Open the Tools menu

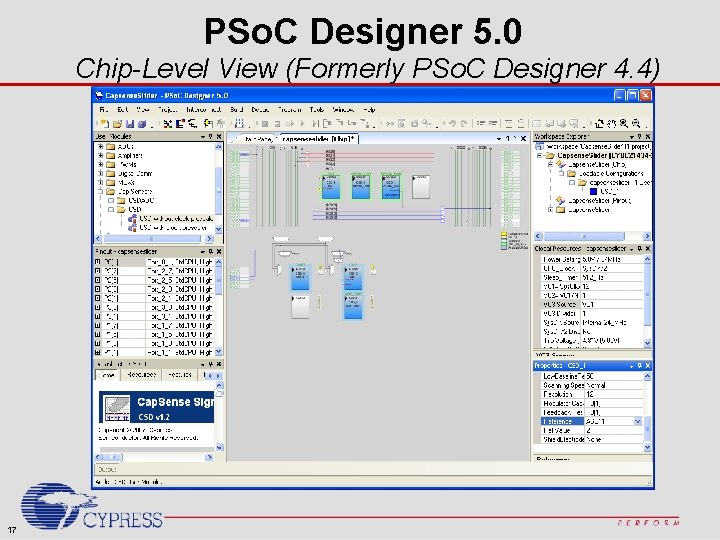[317, 109]
